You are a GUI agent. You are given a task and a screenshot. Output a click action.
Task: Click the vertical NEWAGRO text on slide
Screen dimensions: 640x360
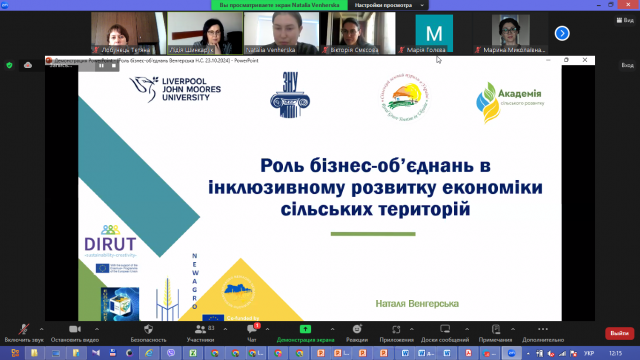(x=195, y=281)
